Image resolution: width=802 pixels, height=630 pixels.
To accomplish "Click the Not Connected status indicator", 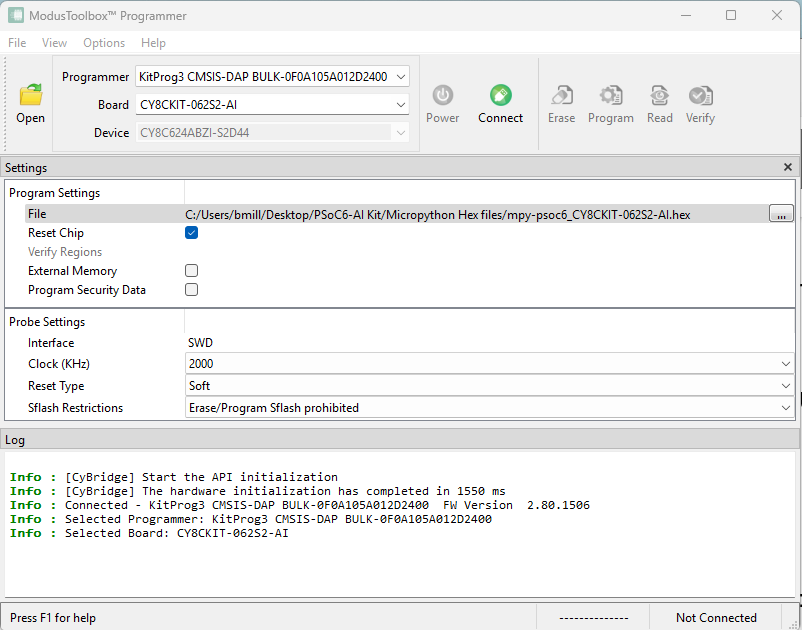I will click(716, 618).
